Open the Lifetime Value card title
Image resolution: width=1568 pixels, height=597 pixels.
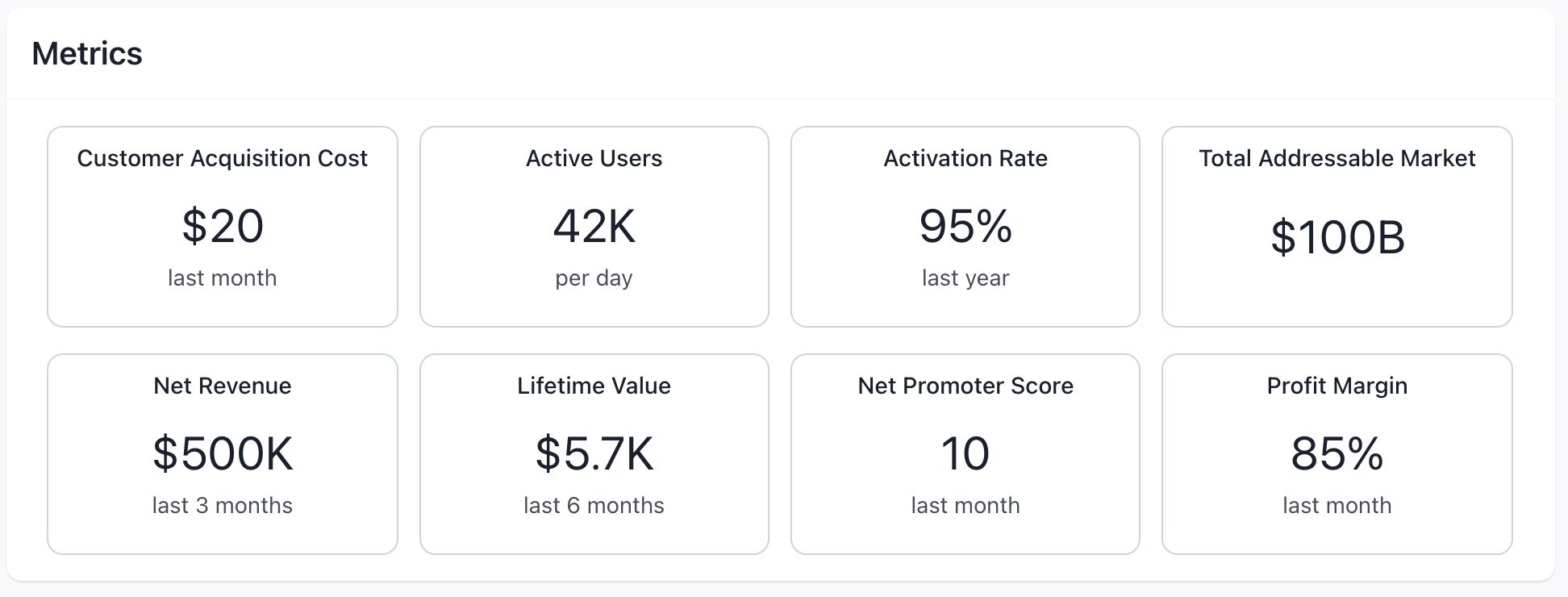tap(594, 386)
